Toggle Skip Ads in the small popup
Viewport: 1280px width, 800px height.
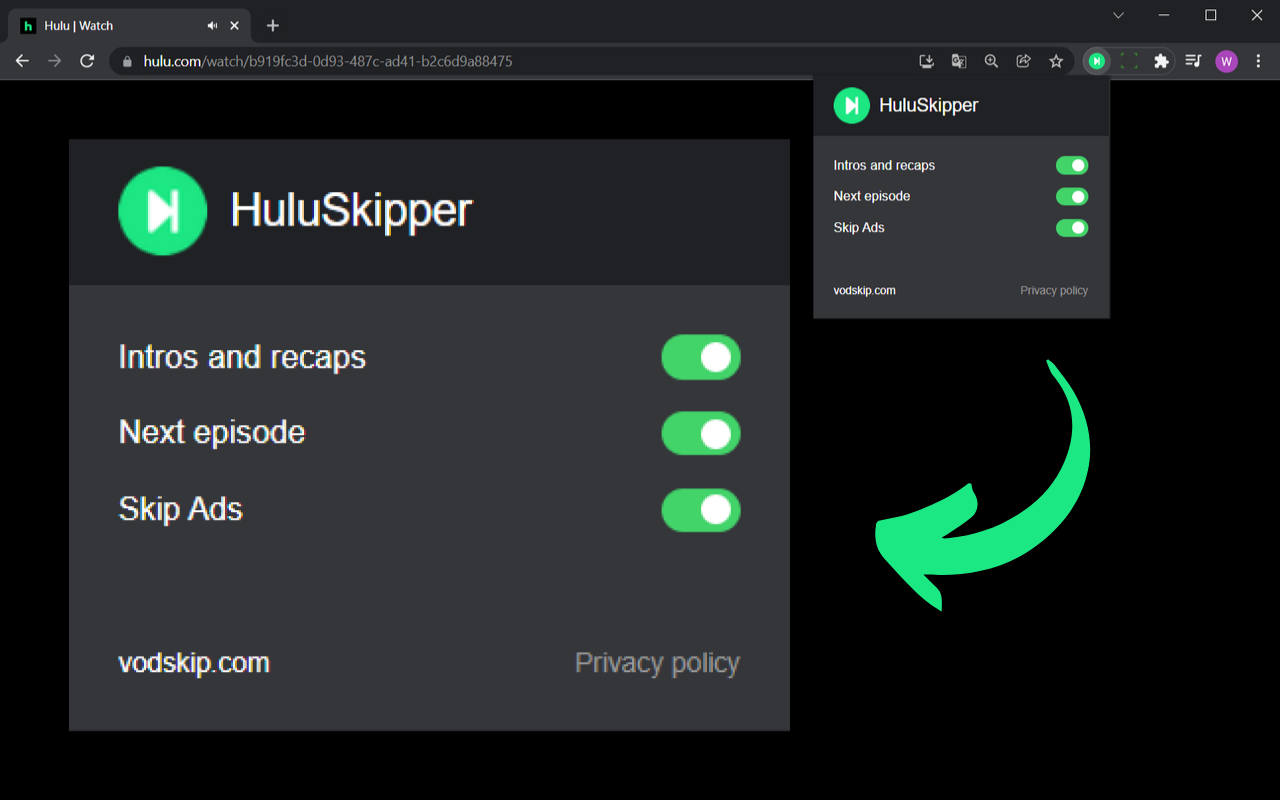(x=1072, y=228)
